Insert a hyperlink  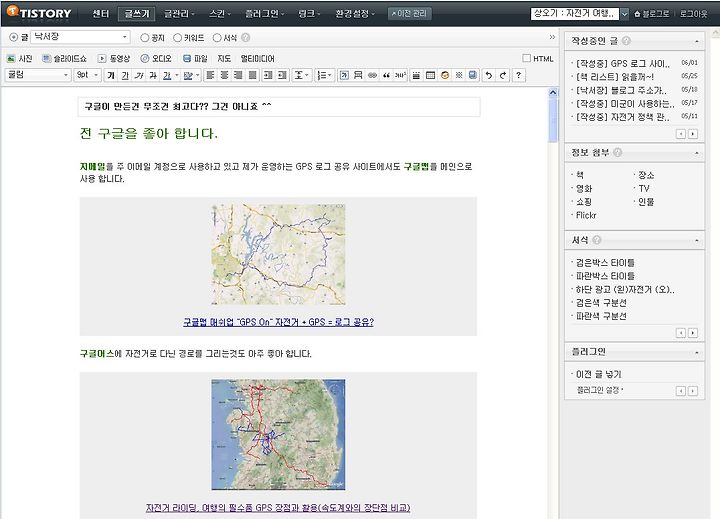tap(372, 75)
